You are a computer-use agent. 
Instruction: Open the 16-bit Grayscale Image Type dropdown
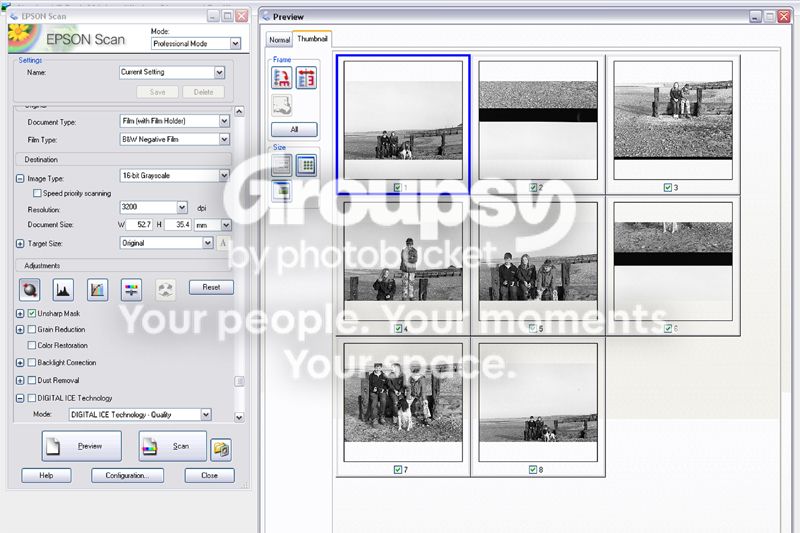(224, 175)
